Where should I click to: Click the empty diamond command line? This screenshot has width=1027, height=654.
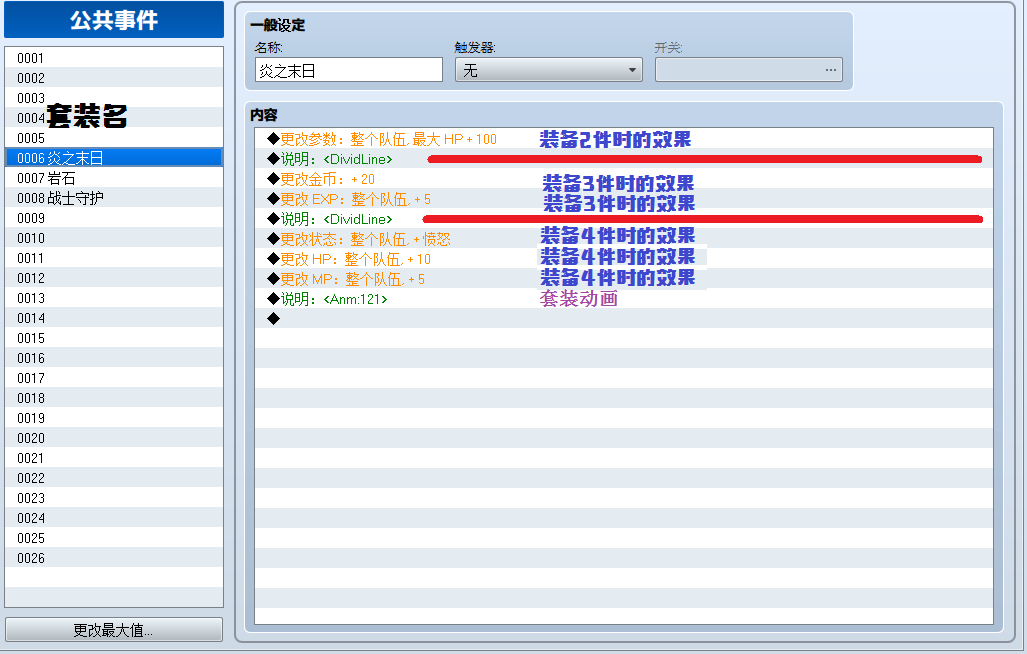pos(624,319)
